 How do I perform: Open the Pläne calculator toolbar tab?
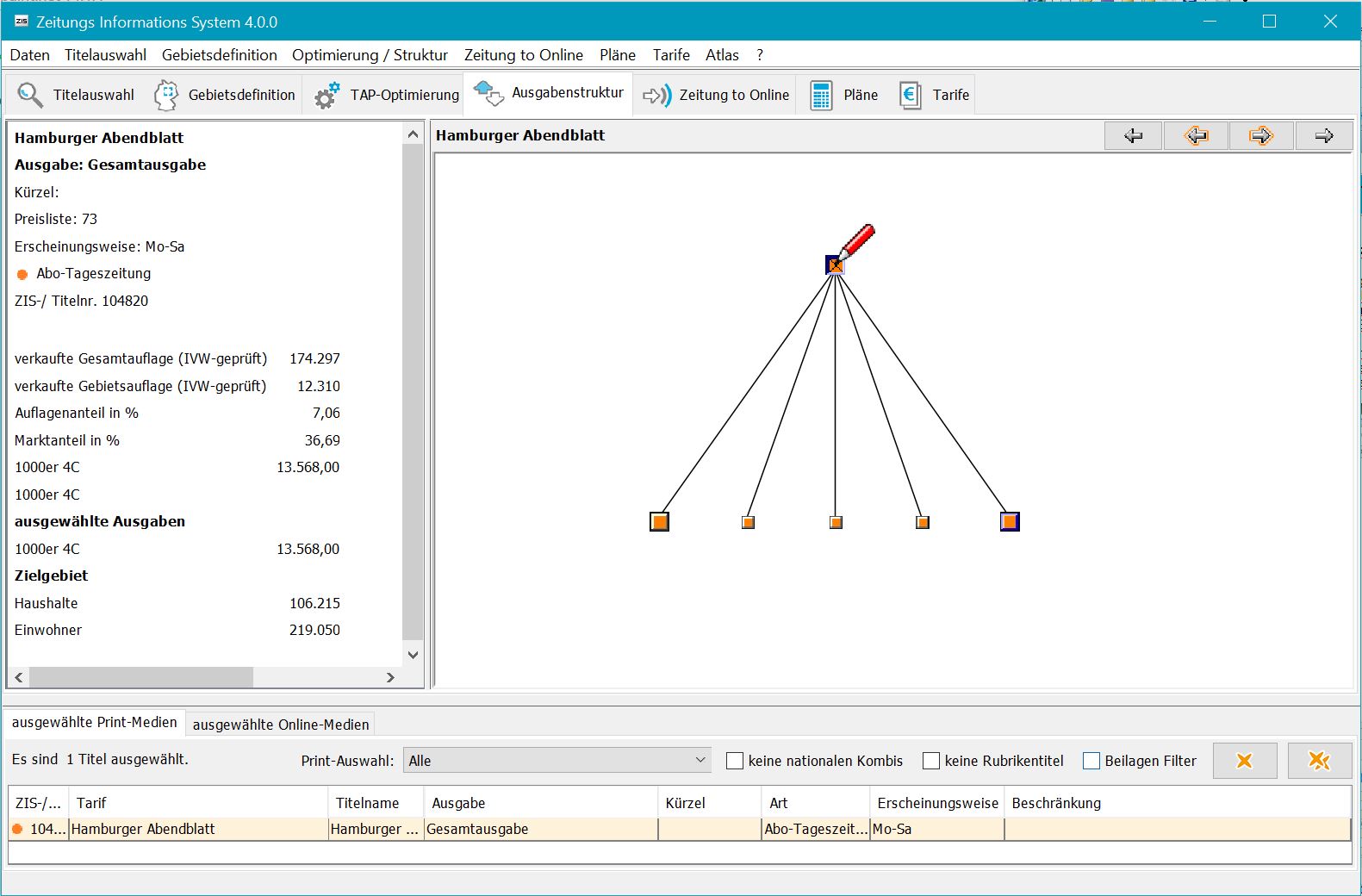[x=843, y=95]
